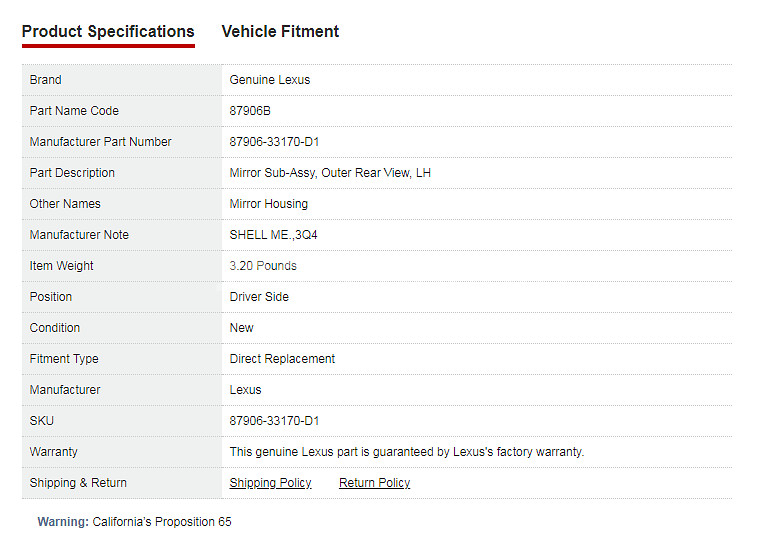779x550 pixels.
Task: Open the Return Policy link
Action: coord(375,483)
